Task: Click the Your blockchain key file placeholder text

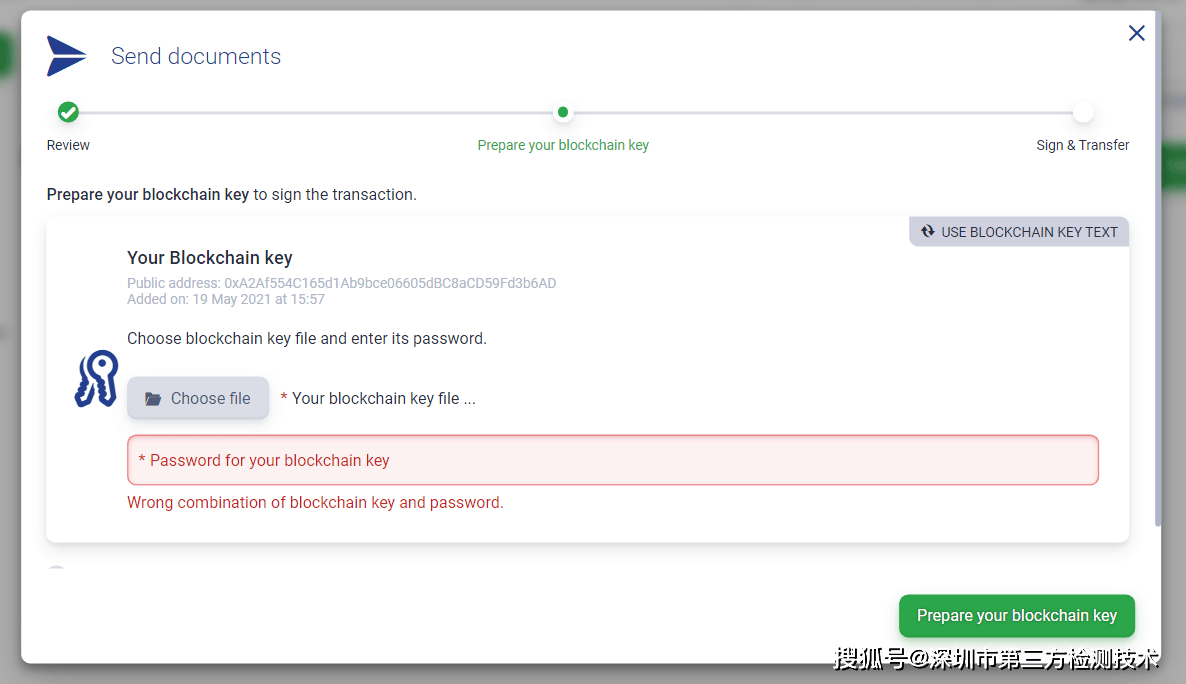Action: click(x=383, y=398)
